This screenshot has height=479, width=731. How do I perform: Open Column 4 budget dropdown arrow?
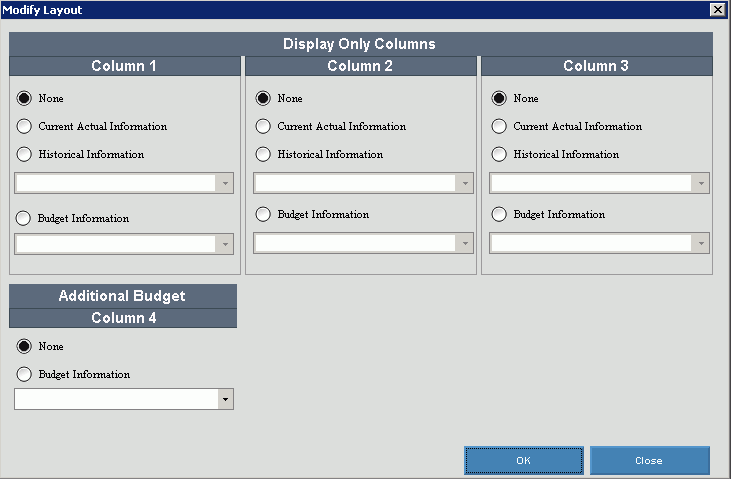[x=225, y=399]
